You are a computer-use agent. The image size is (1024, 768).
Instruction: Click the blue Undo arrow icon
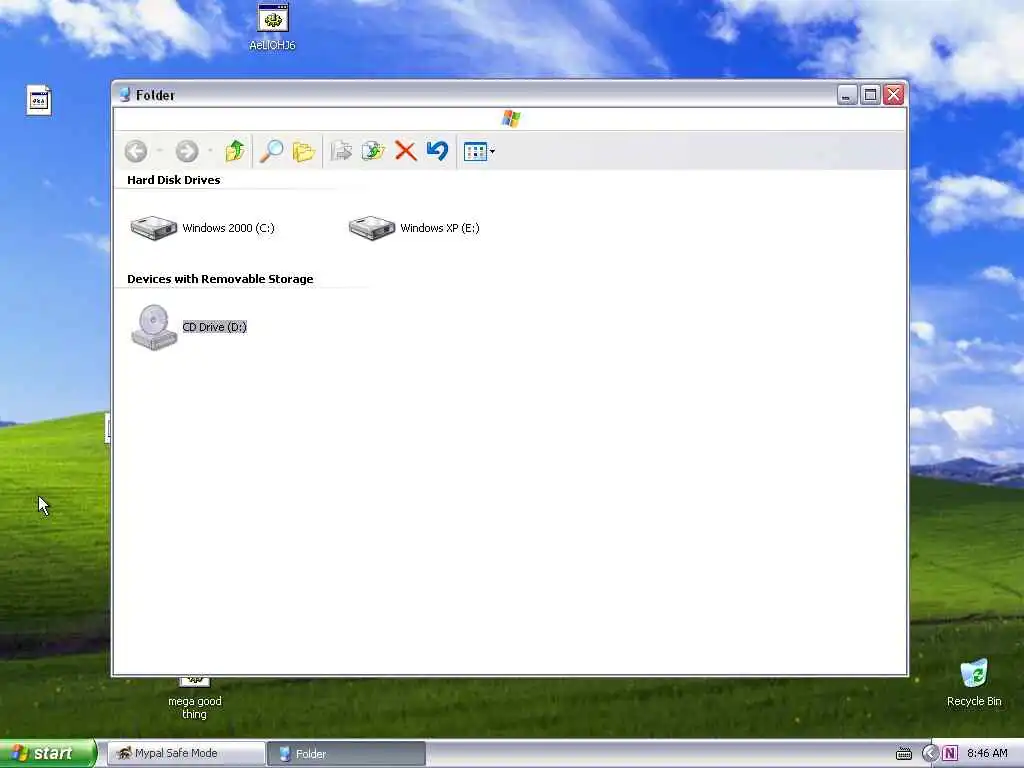pos(438,151)
